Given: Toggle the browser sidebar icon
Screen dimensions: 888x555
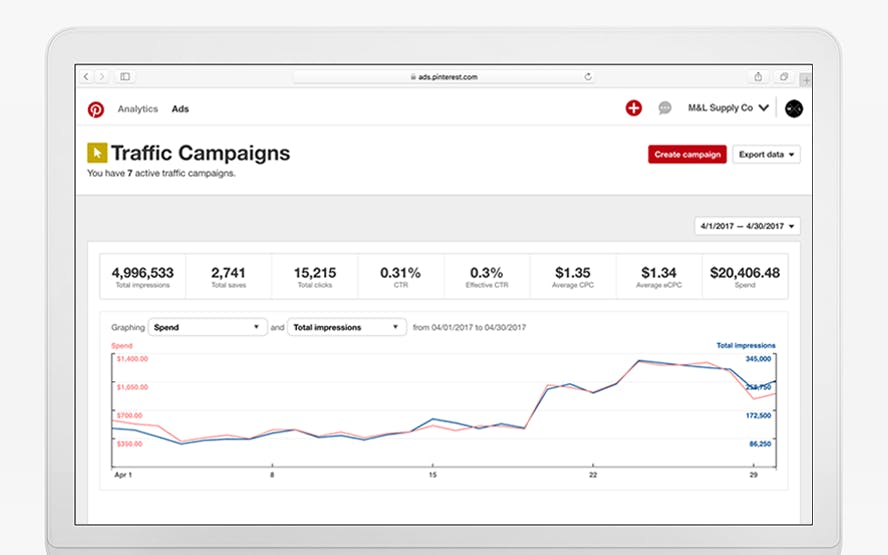Looking at the screenshot, I should 125,76.
